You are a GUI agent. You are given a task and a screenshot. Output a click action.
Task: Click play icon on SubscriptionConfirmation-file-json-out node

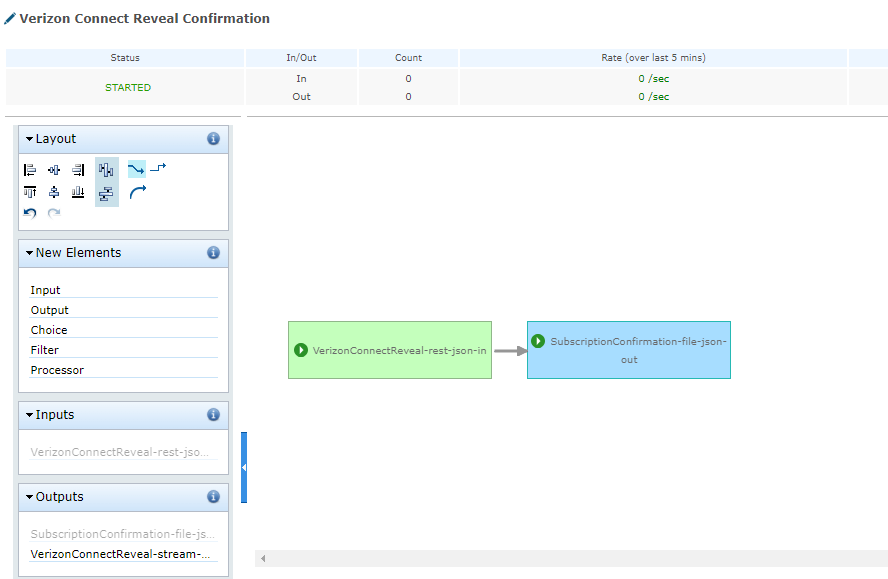[538, 341]
